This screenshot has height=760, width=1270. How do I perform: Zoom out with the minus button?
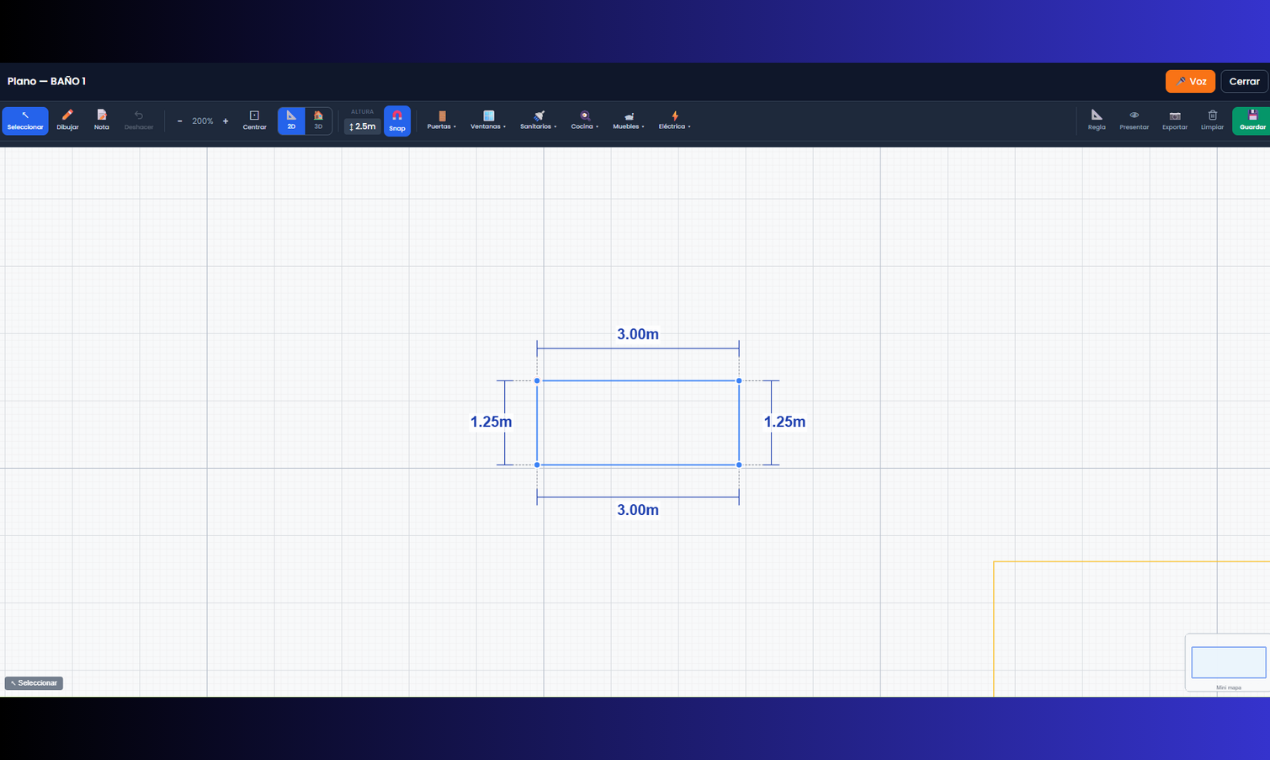(180, 121)
